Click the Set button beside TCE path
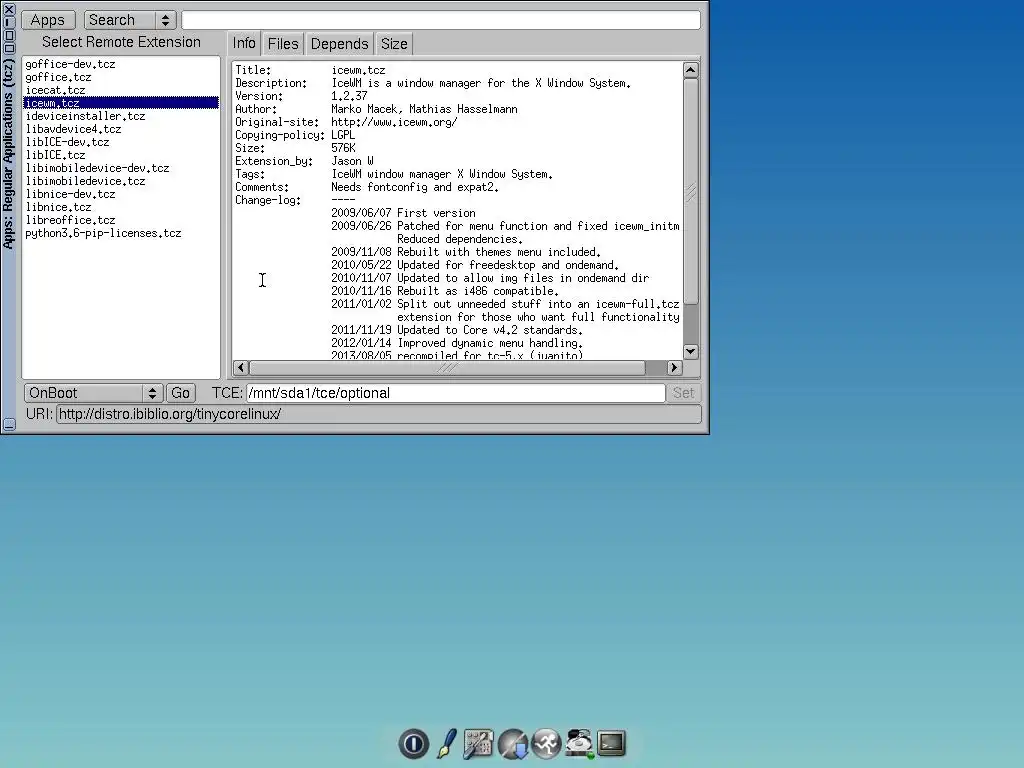Image resolution: width=1024 pixels, height=768 pixels. pos(683,393)
